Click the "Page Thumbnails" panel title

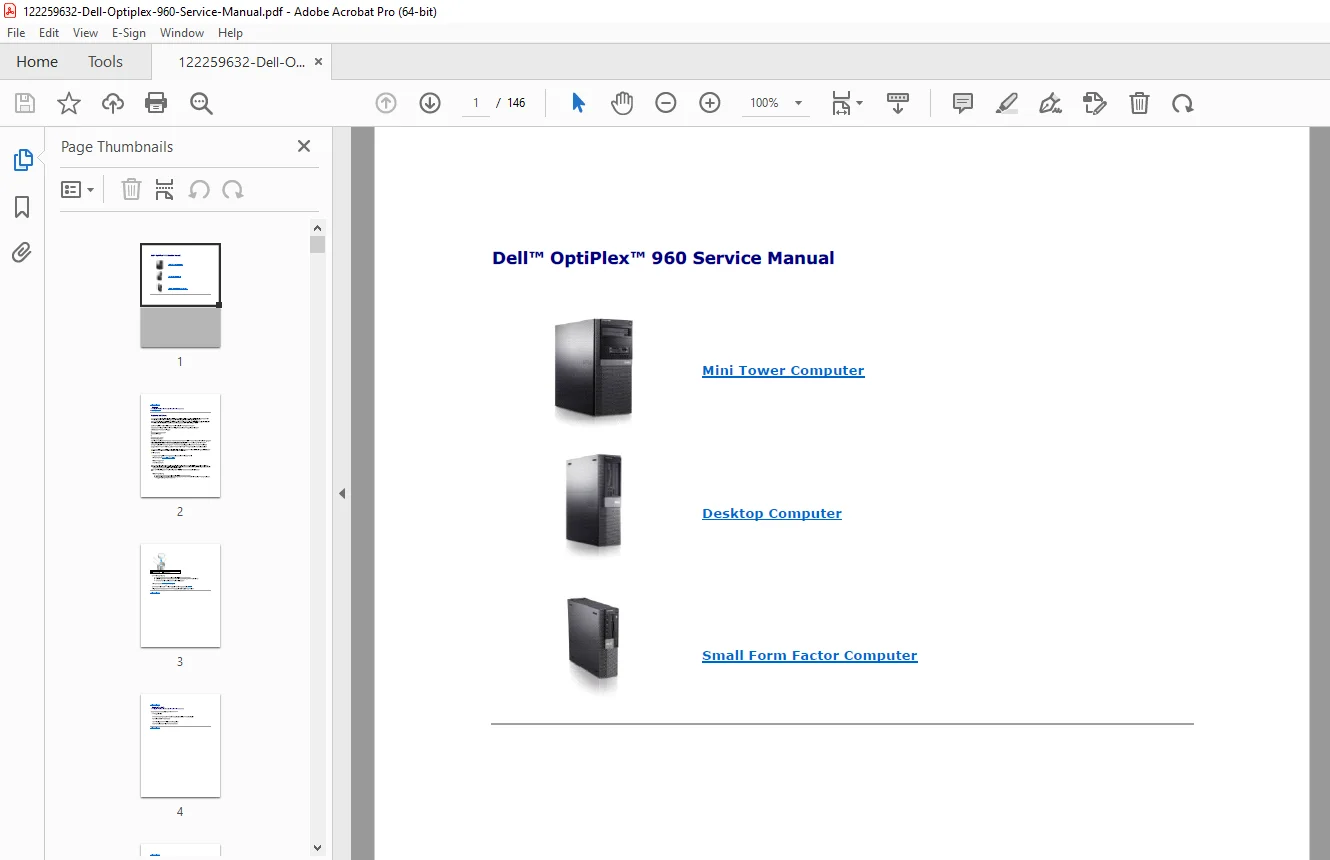117,146
